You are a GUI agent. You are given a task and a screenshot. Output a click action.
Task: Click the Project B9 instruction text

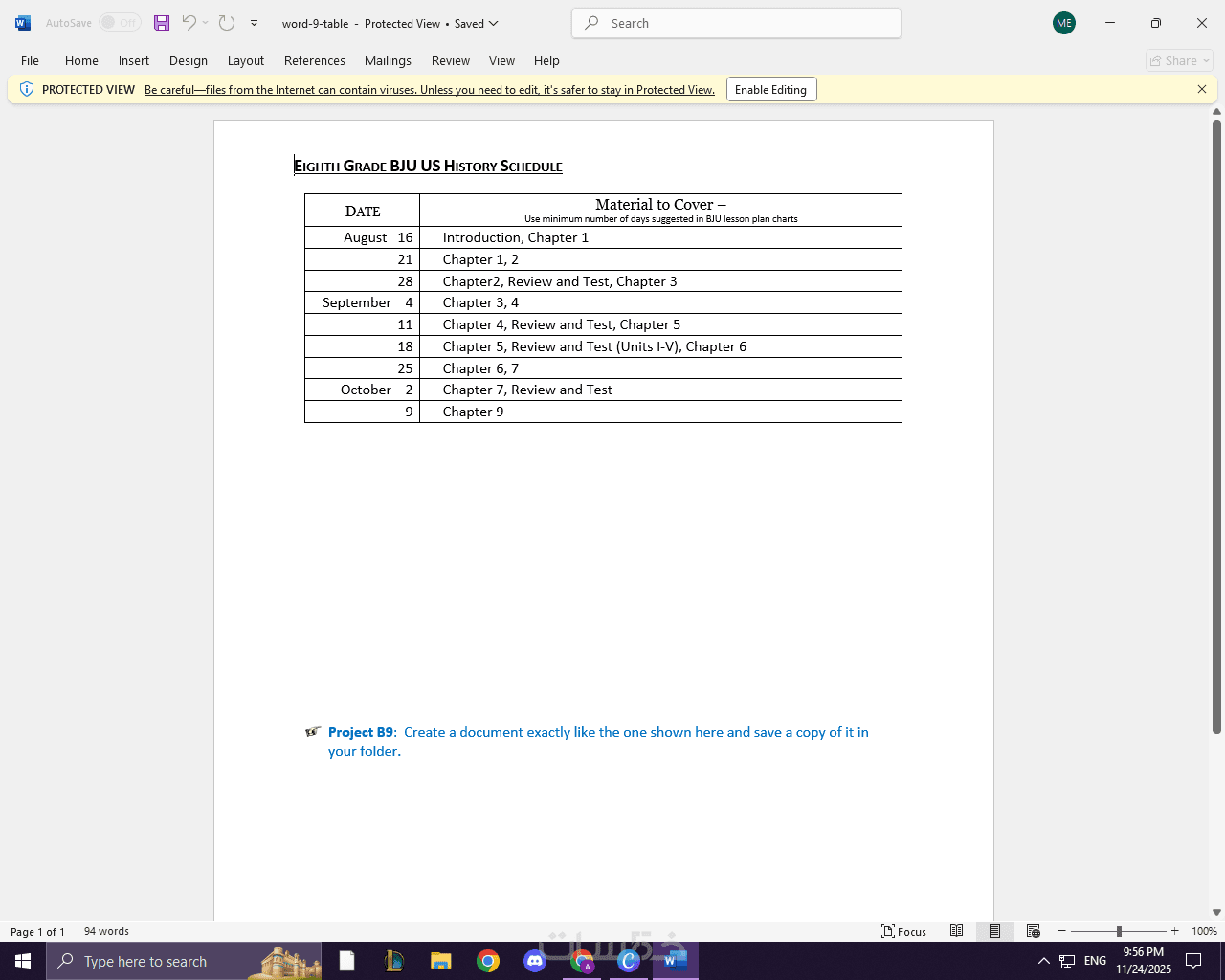click(x=598, y=742)
